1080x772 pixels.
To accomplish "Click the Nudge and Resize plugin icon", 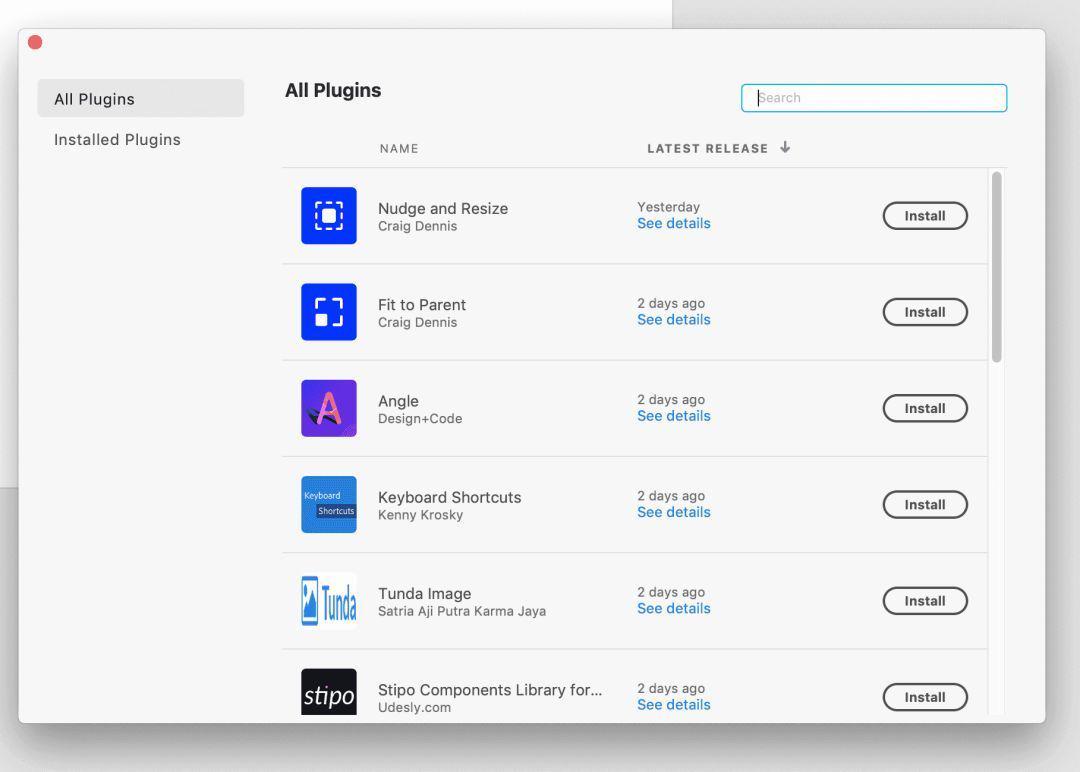I will coord(329,216).
